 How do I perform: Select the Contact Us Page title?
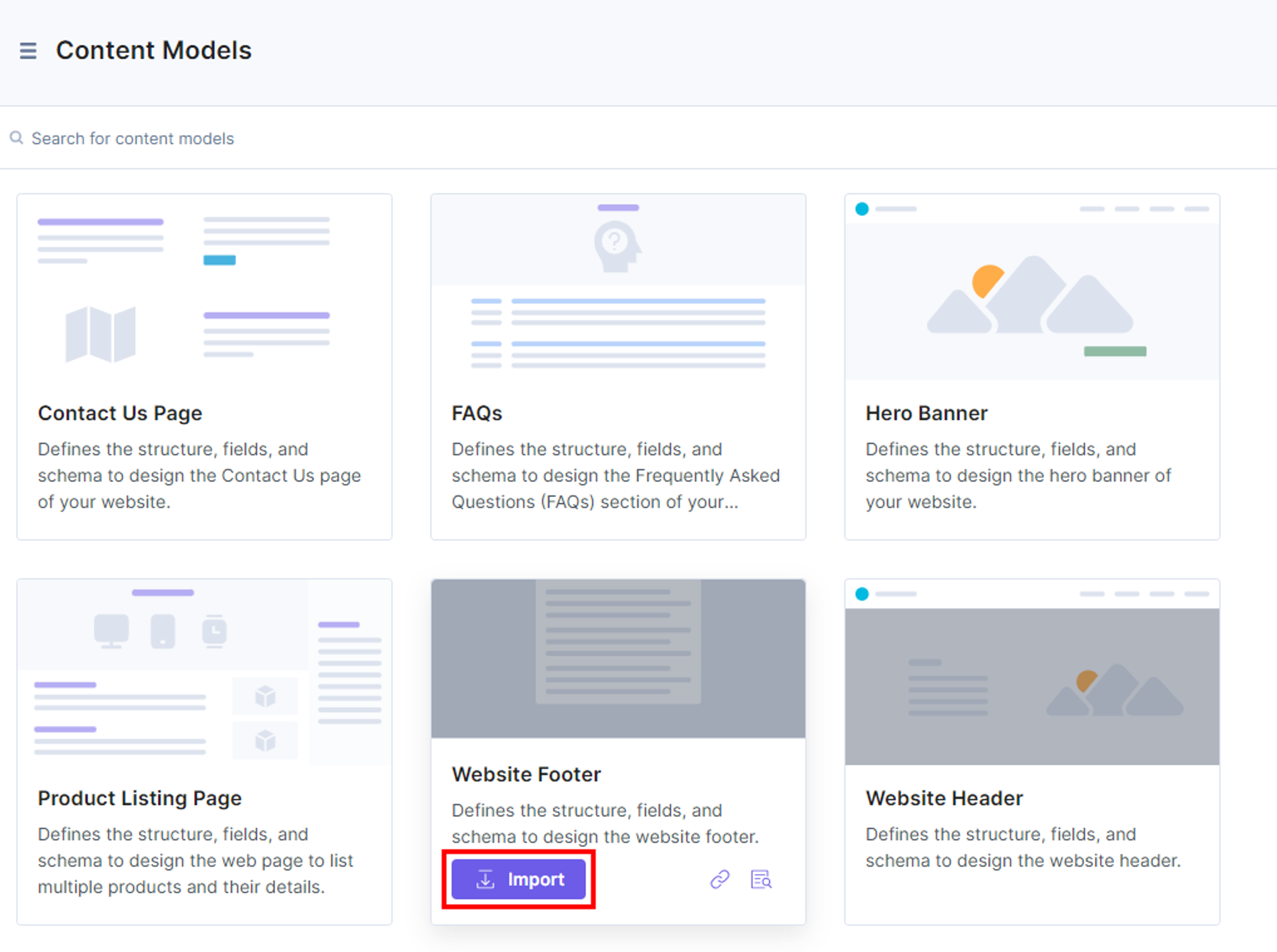point(120,413)
